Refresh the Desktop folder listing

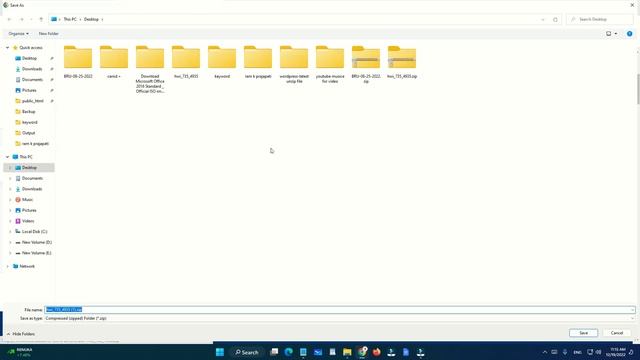(555, 20)
